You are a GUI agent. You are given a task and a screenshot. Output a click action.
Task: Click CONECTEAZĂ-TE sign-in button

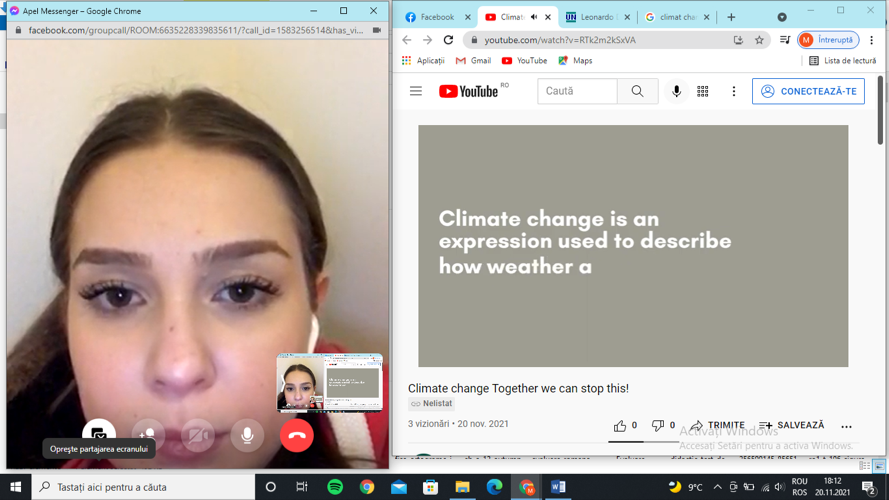[x=808, y=91]
